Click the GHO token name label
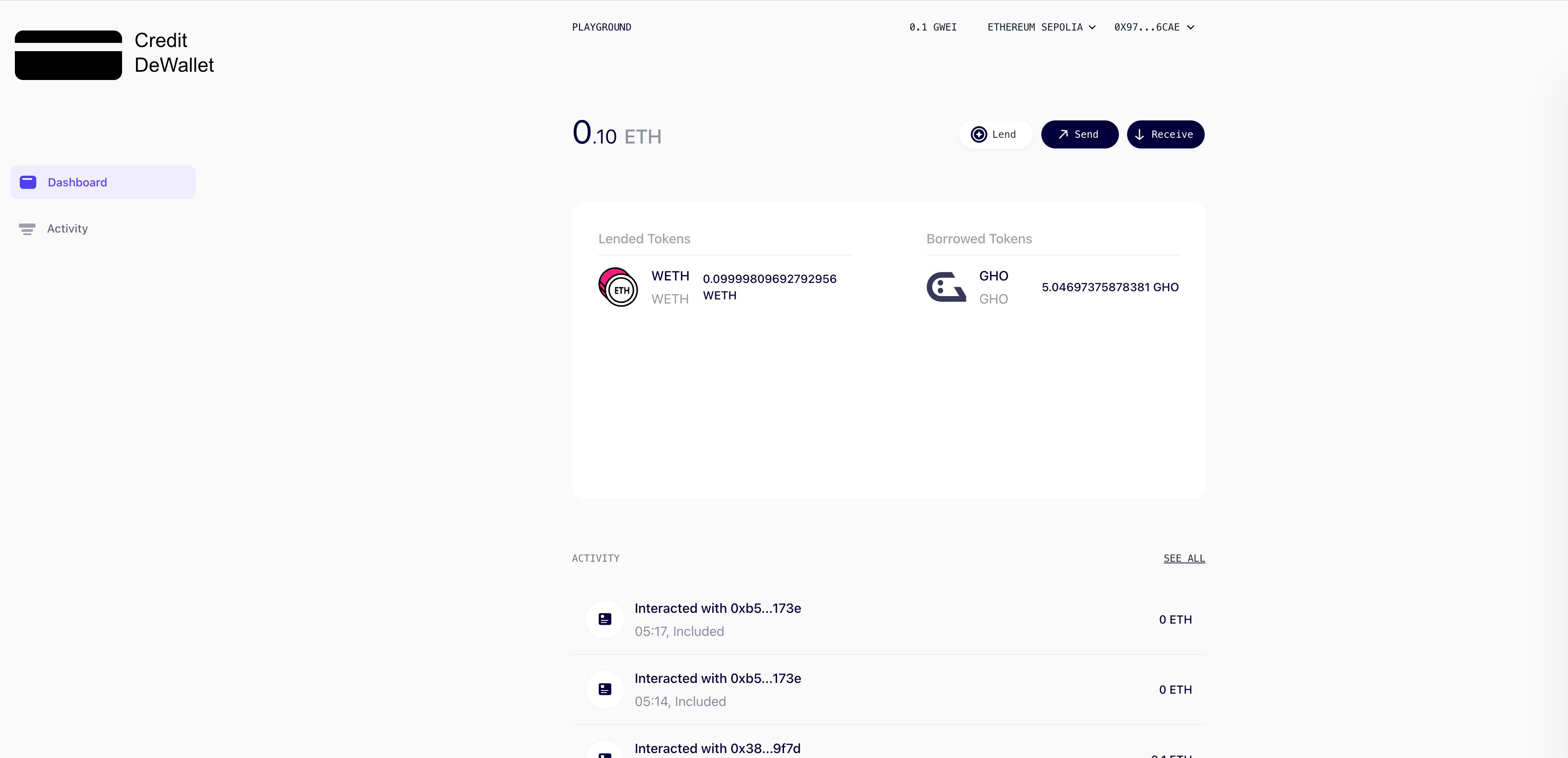 click(994, 276)
